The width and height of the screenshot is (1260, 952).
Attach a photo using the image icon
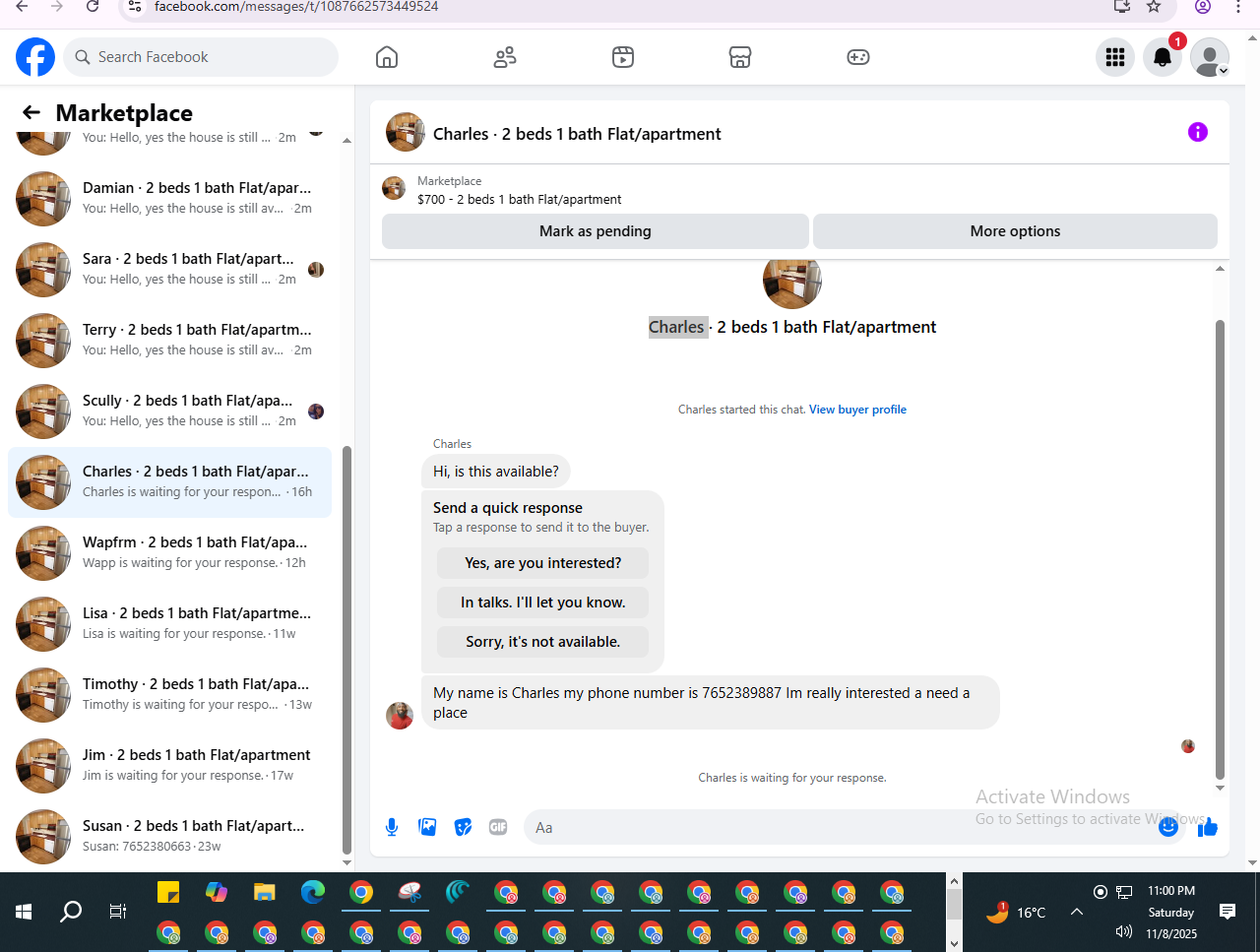(427, 827)
